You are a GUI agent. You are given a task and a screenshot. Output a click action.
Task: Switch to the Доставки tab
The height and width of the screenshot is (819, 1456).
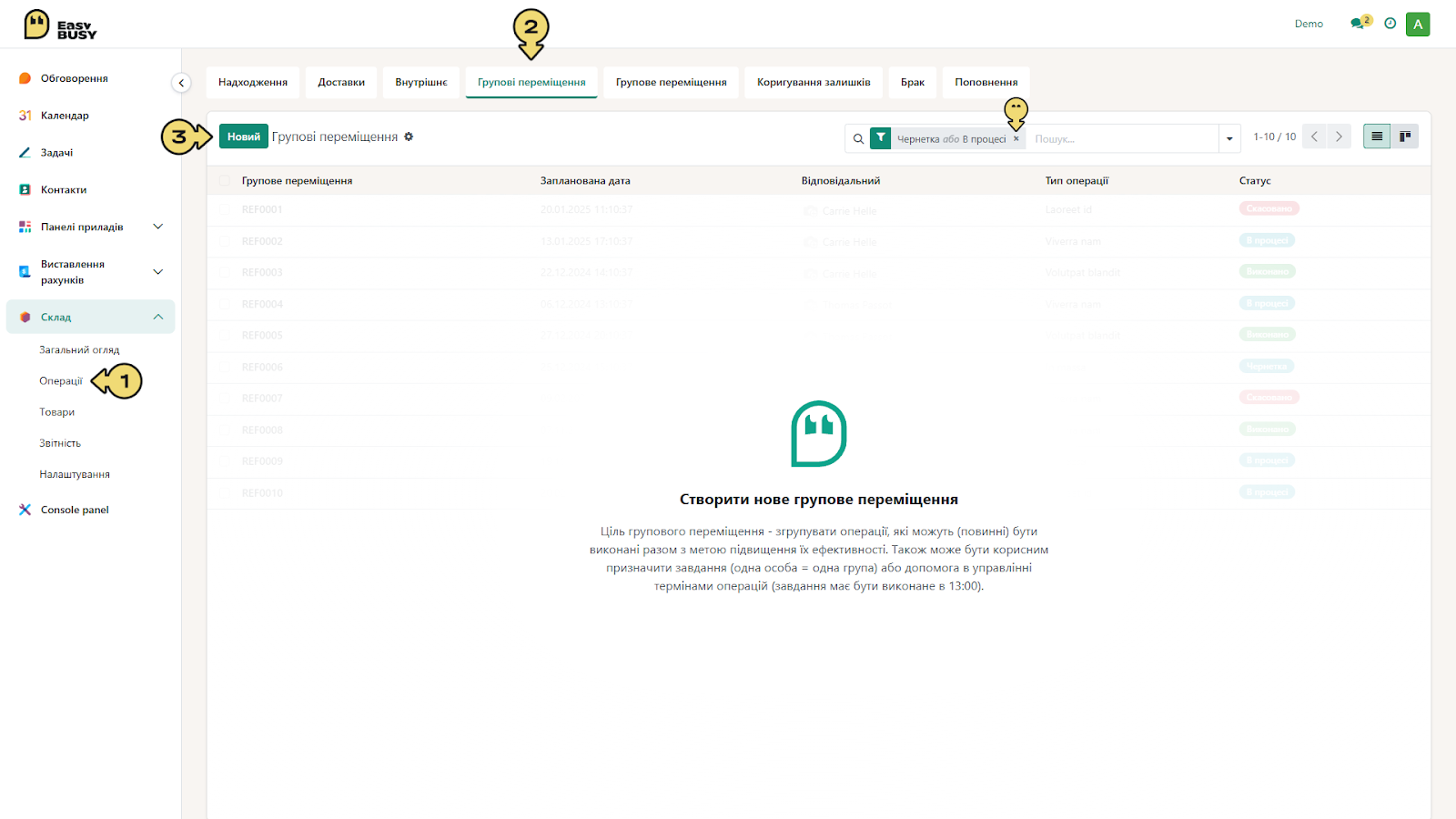[x=341, y=82]
